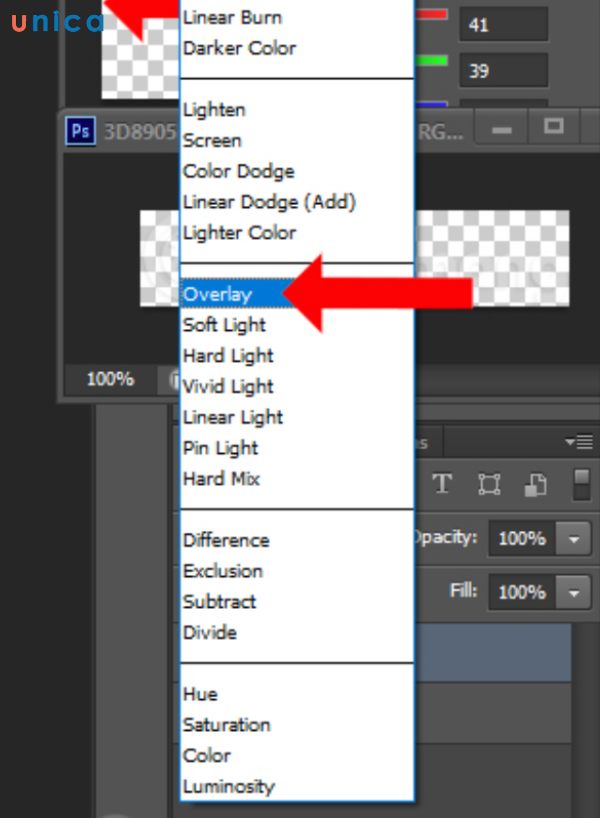
Task: Click the document zoom 100% field
Action: [x=110, y=379]
